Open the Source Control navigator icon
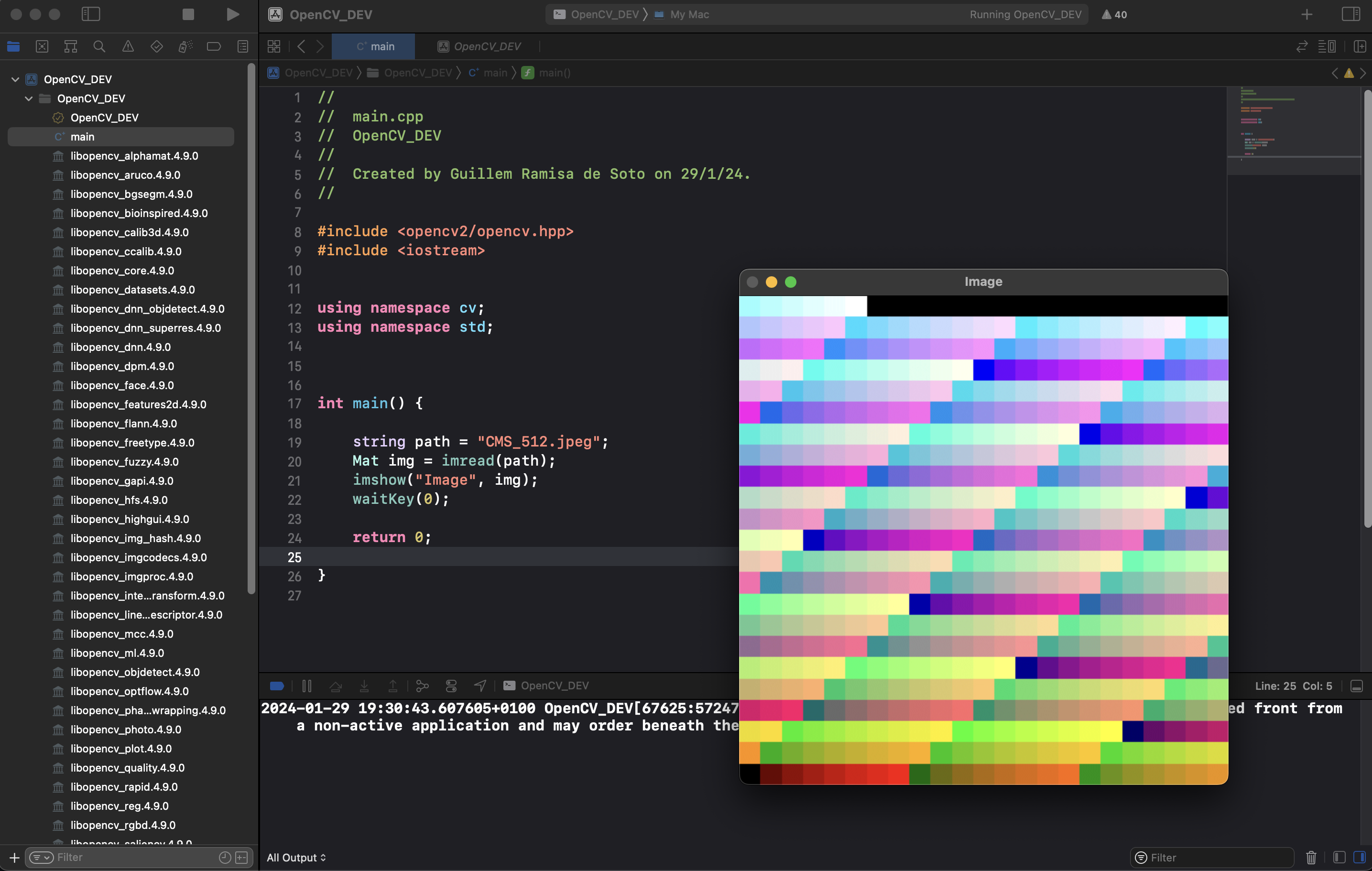The width and height of the screenshot is (1372, 871). [x=42, y=47]
